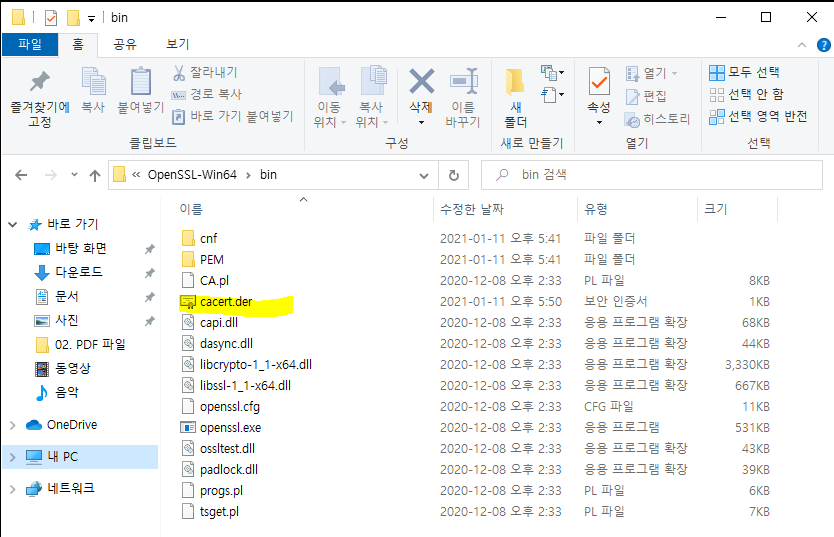Click 바로 가기 붙여넣기 (Paste shortcut)

click(232, 116)
